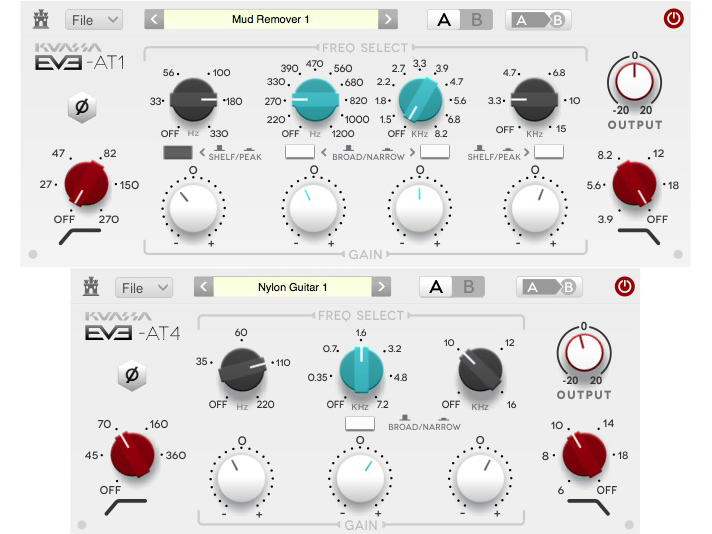Click the AT1 teal high-mid KHz frequency knob

click(x=420, y=100)
